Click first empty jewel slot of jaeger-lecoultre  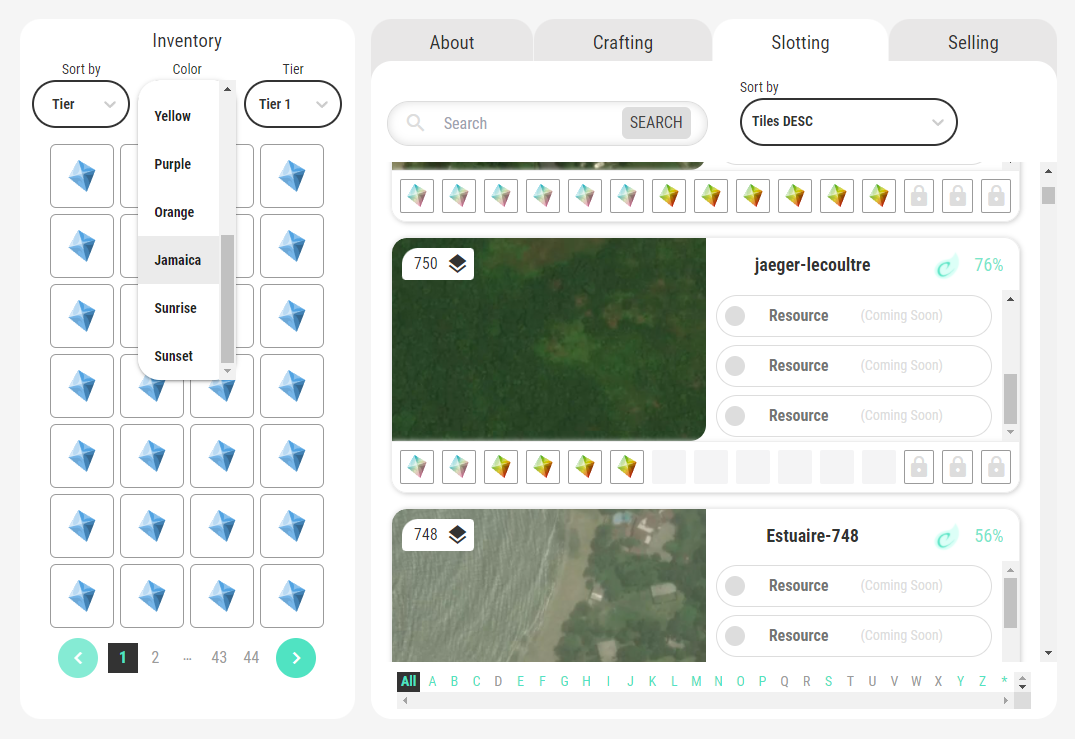[669, 467]
